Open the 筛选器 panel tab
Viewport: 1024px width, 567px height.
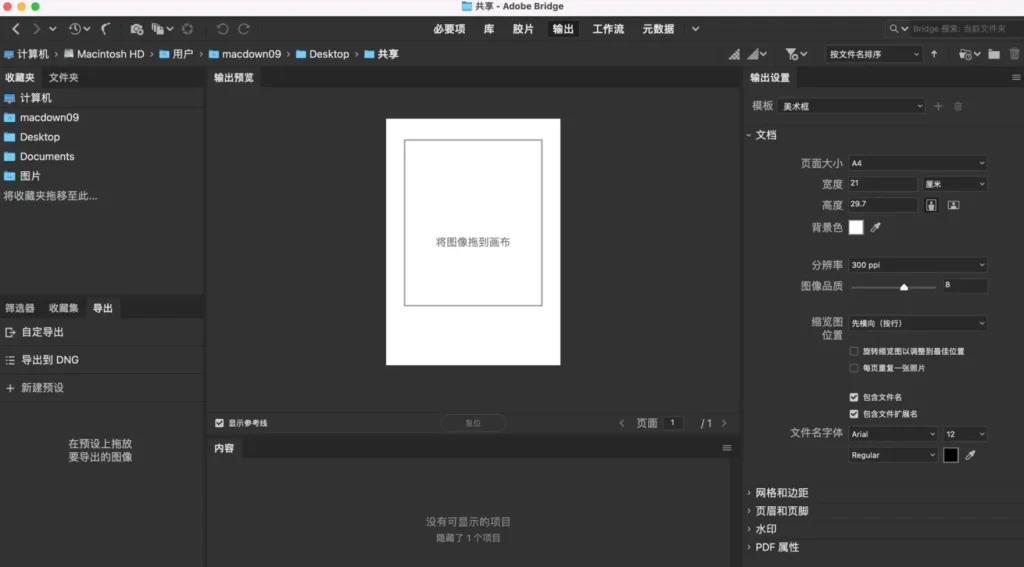pyautogui.click(x=20, y=308)
